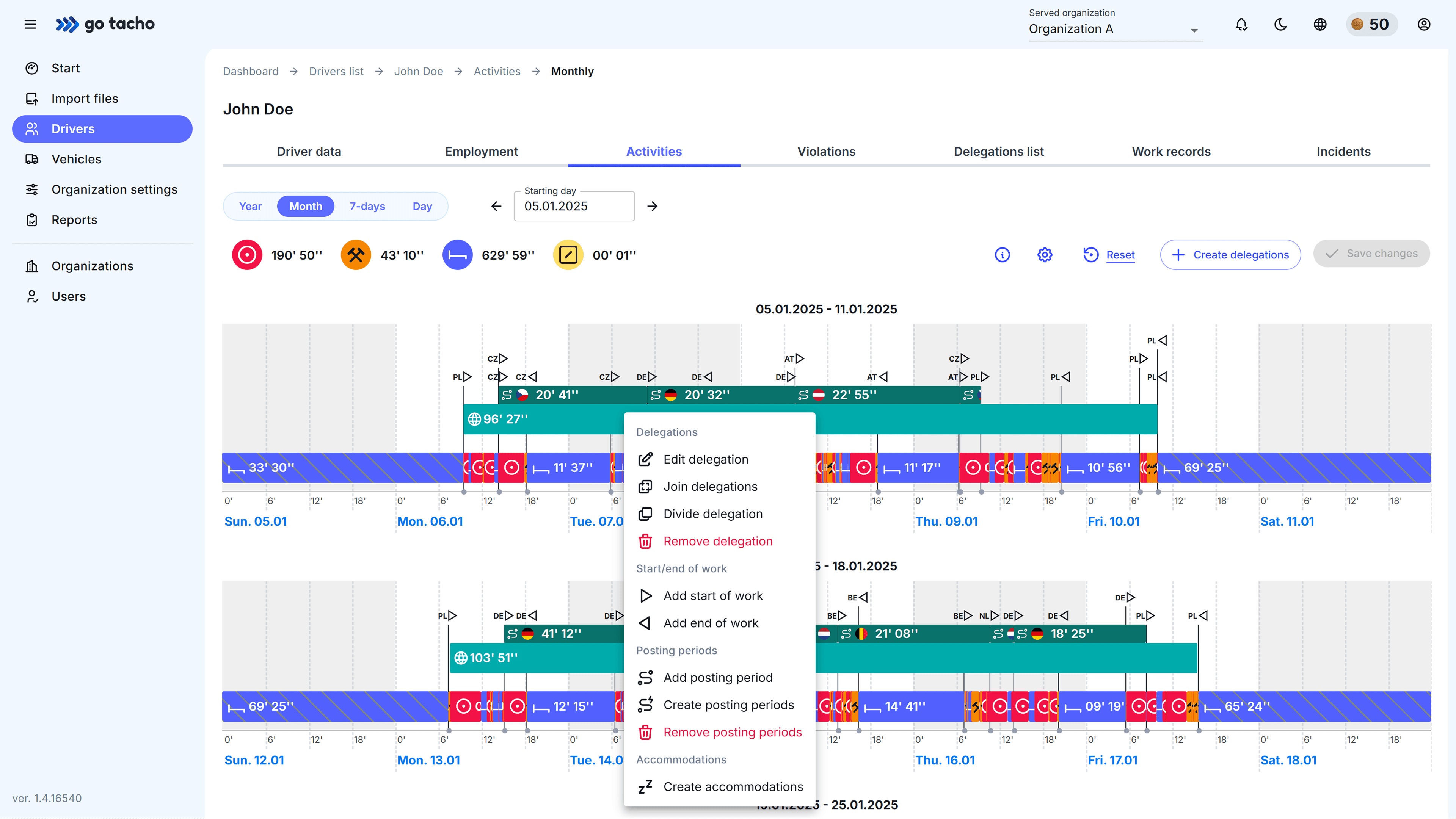
Task: Click the rest time bed icon
Action: click(457, 254)
